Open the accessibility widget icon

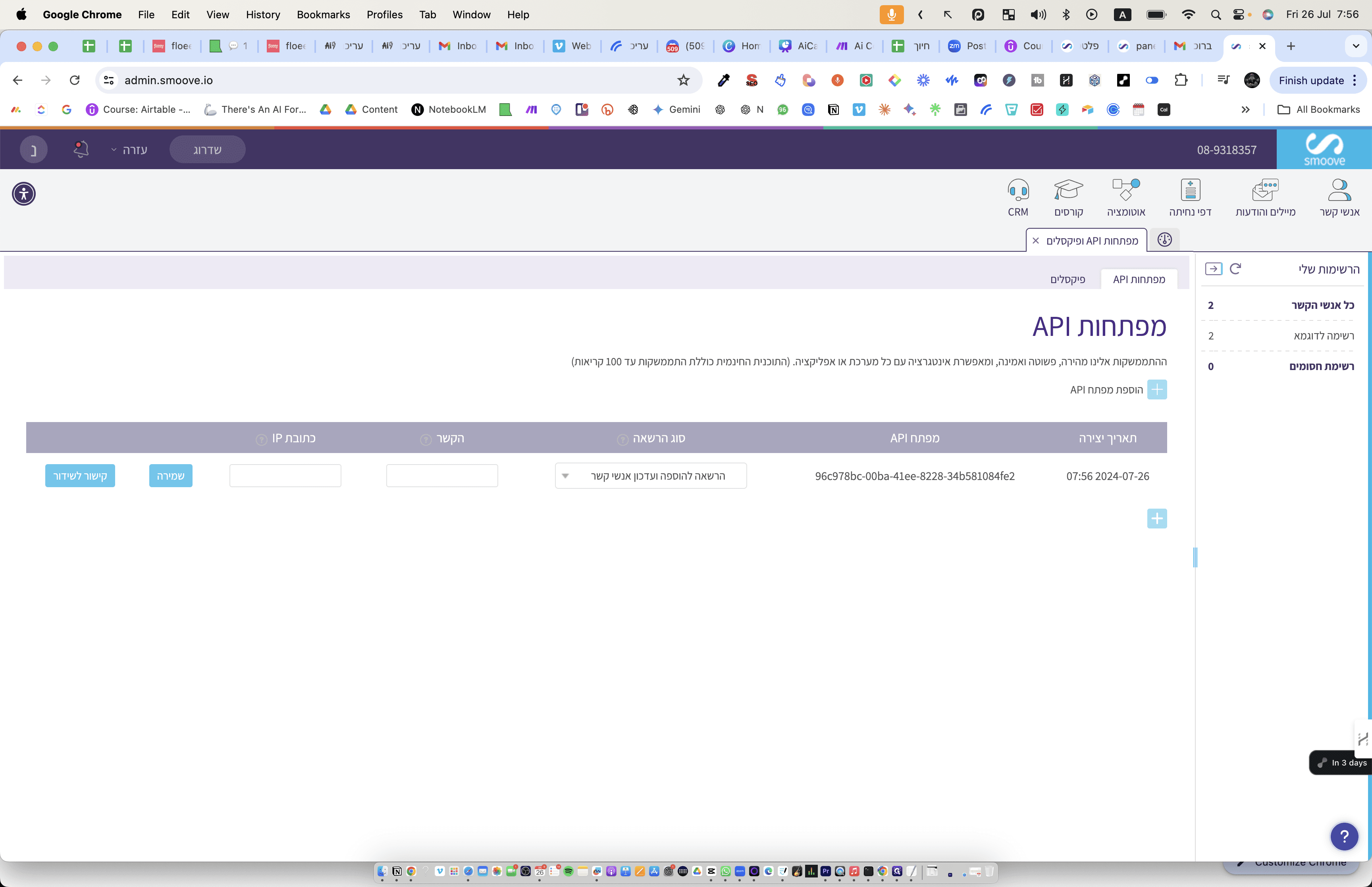click(23, 193)
